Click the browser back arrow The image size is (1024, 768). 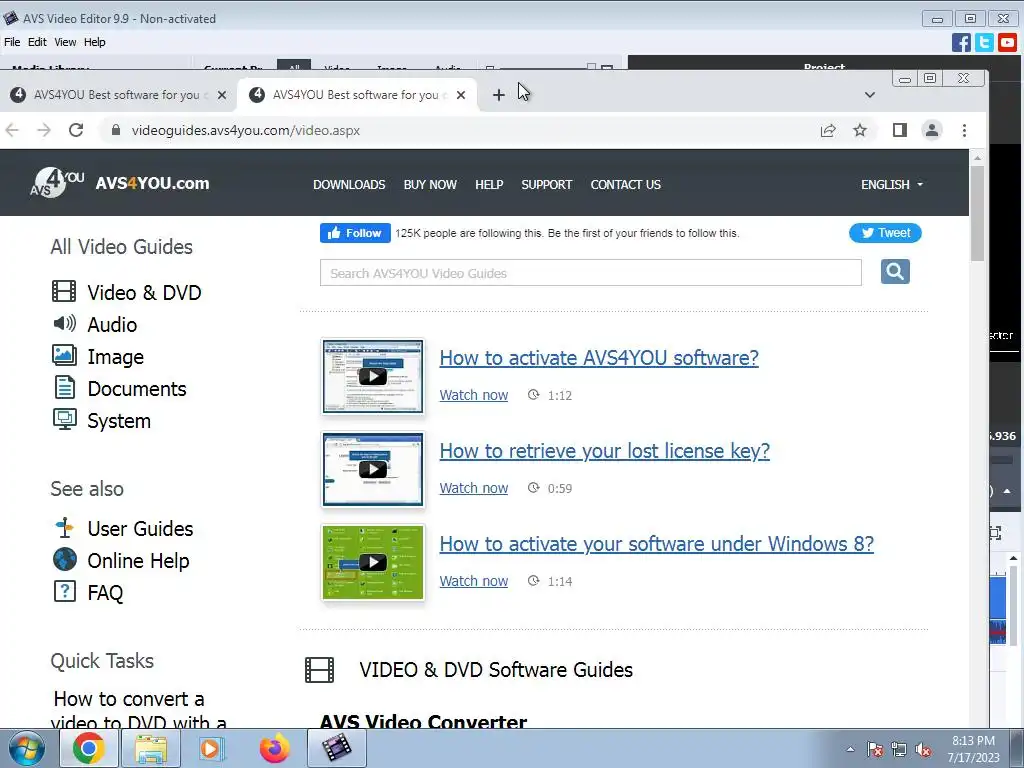coord(12,130)
